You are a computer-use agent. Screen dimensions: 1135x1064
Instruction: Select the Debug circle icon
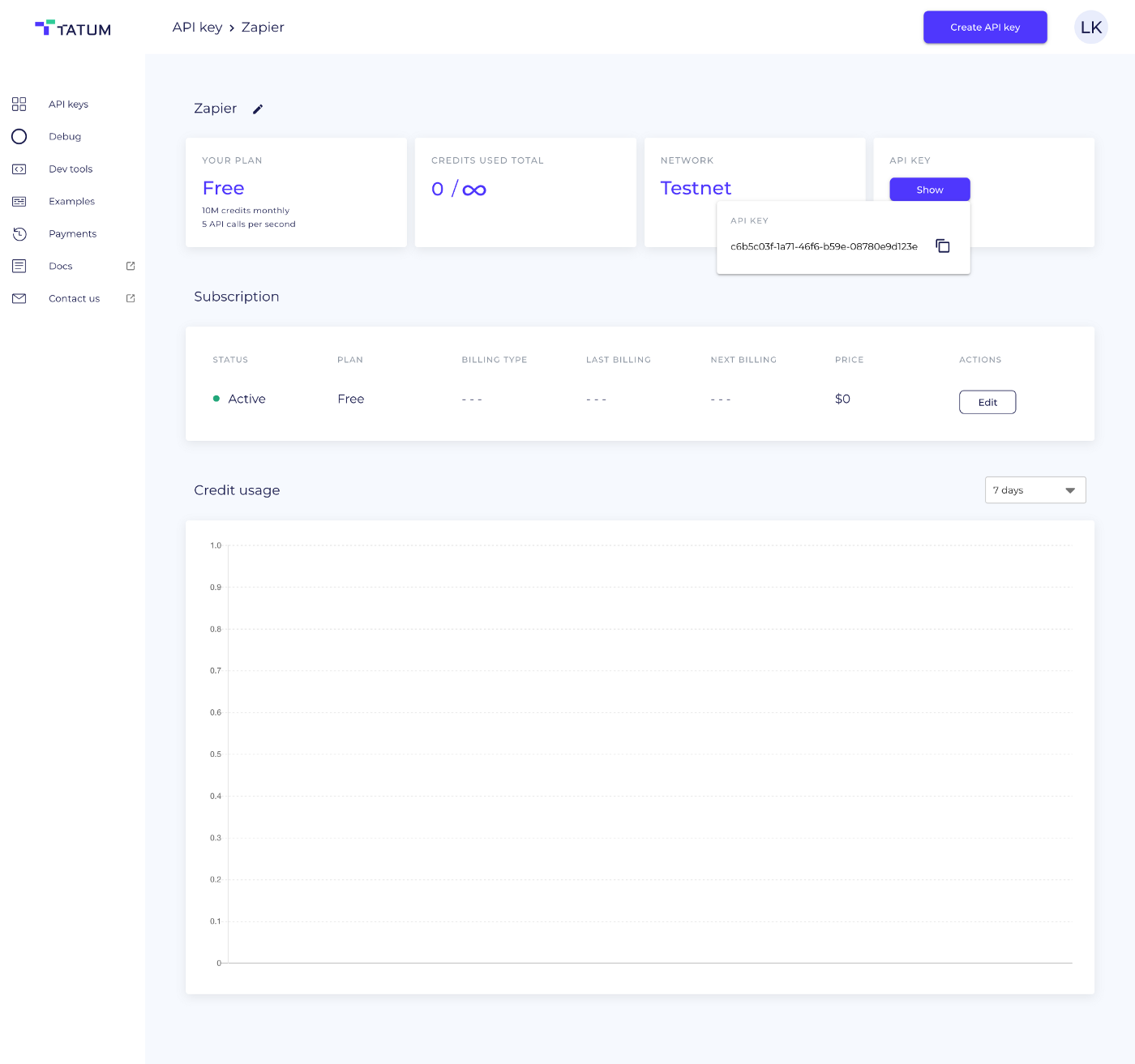point(19,136)
